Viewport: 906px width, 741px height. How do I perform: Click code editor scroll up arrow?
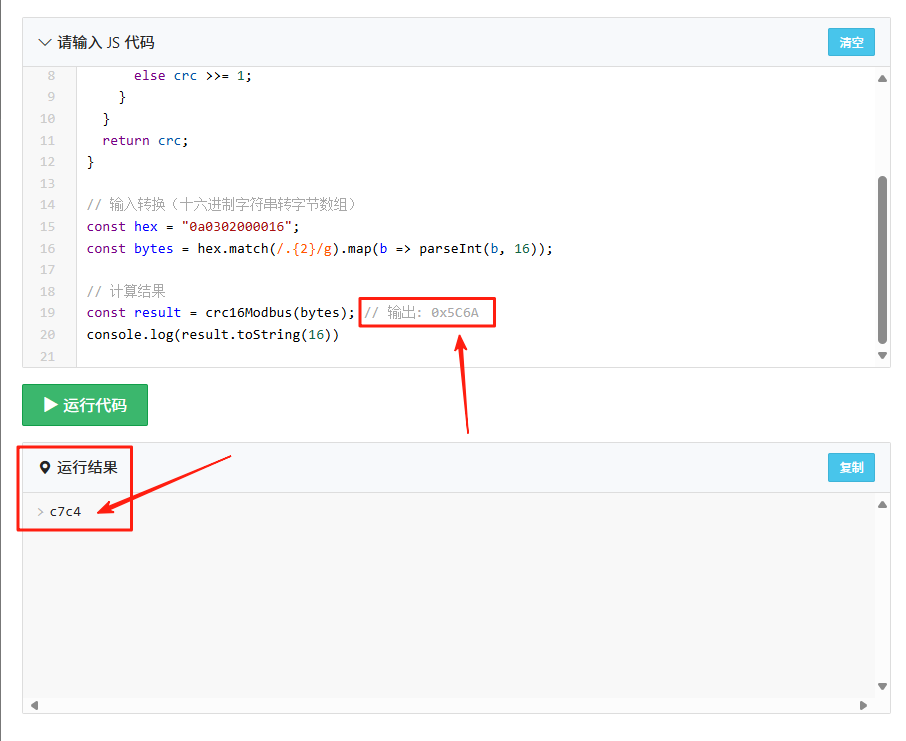coord(882,78)
